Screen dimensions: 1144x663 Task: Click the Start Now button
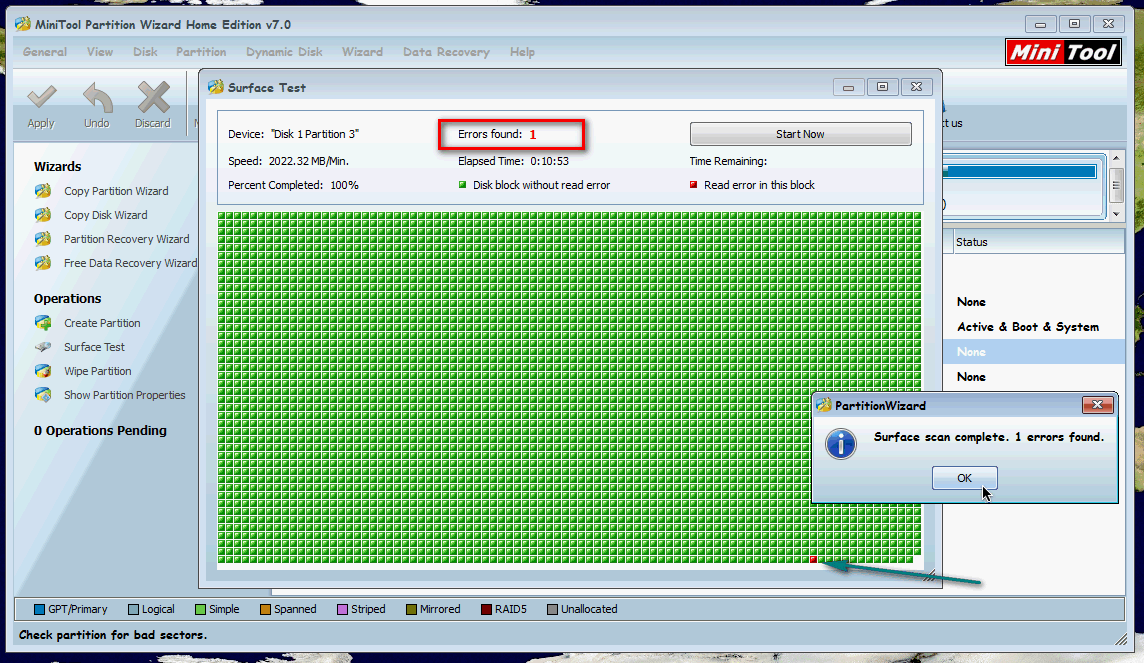click(x=800, y=134)
